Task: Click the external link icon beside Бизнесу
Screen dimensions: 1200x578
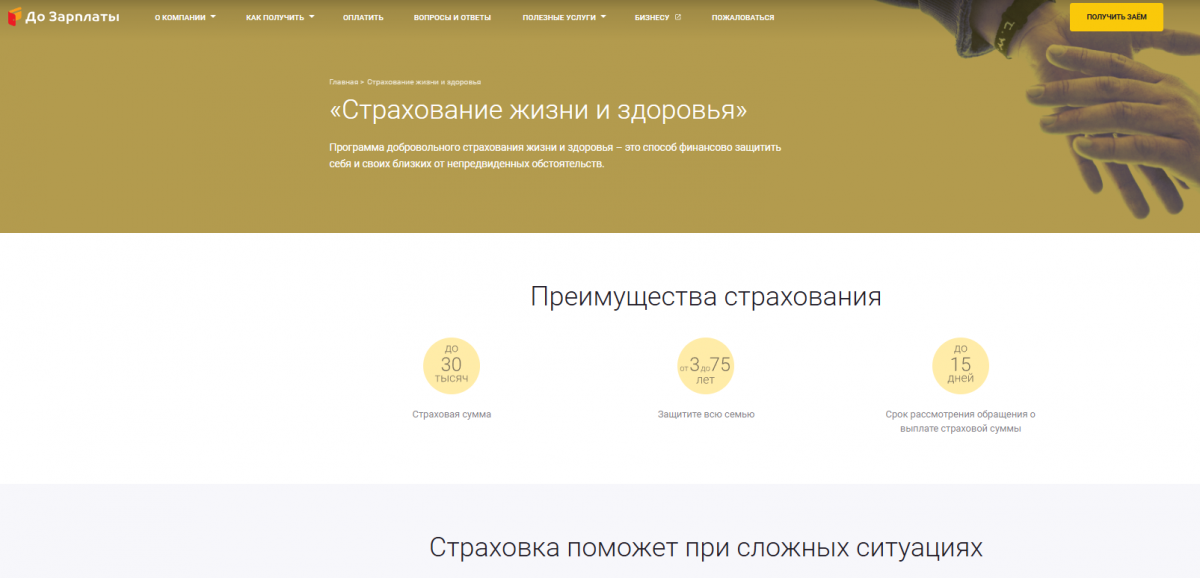Action: coord(678,17)
